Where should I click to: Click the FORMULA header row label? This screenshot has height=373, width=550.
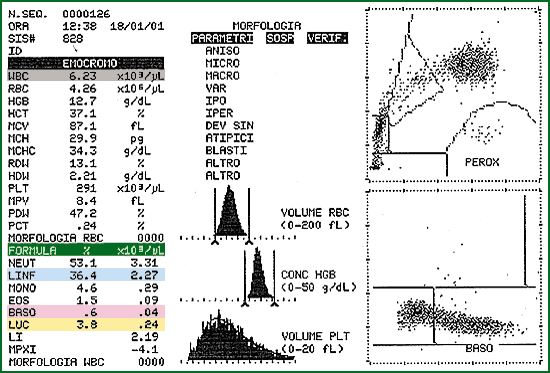coord(32,251)
